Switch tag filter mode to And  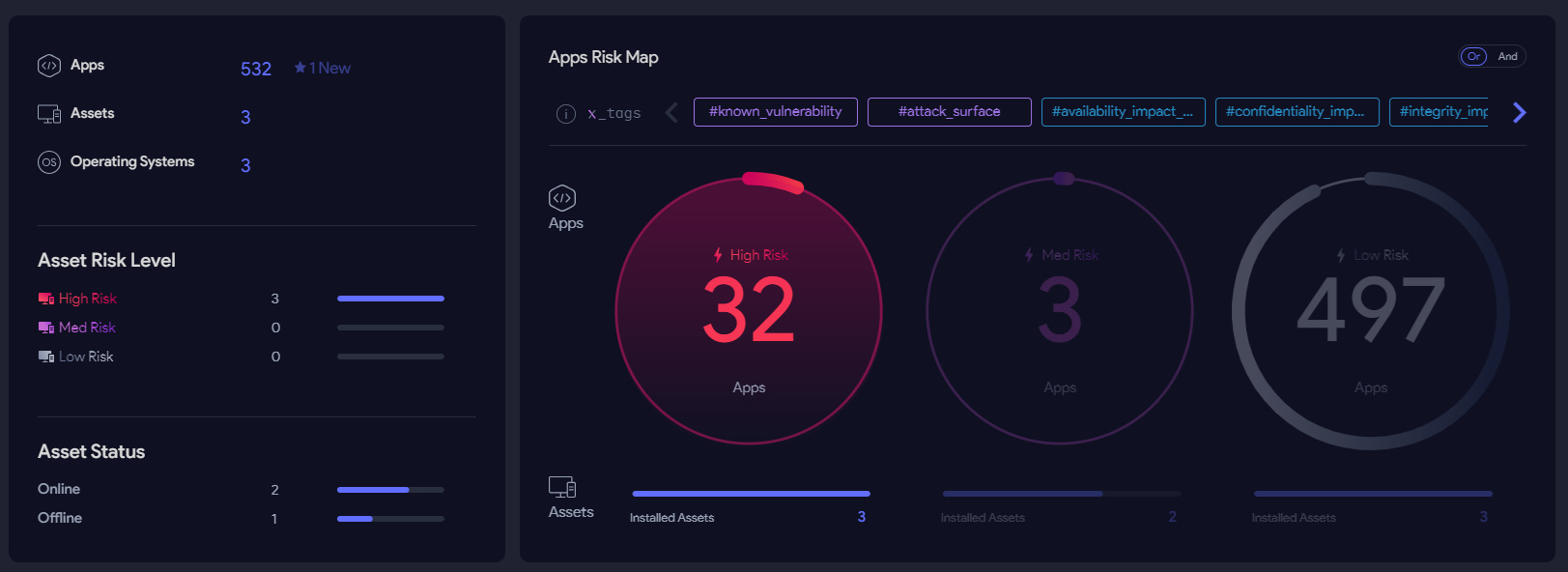(1507, 57)
